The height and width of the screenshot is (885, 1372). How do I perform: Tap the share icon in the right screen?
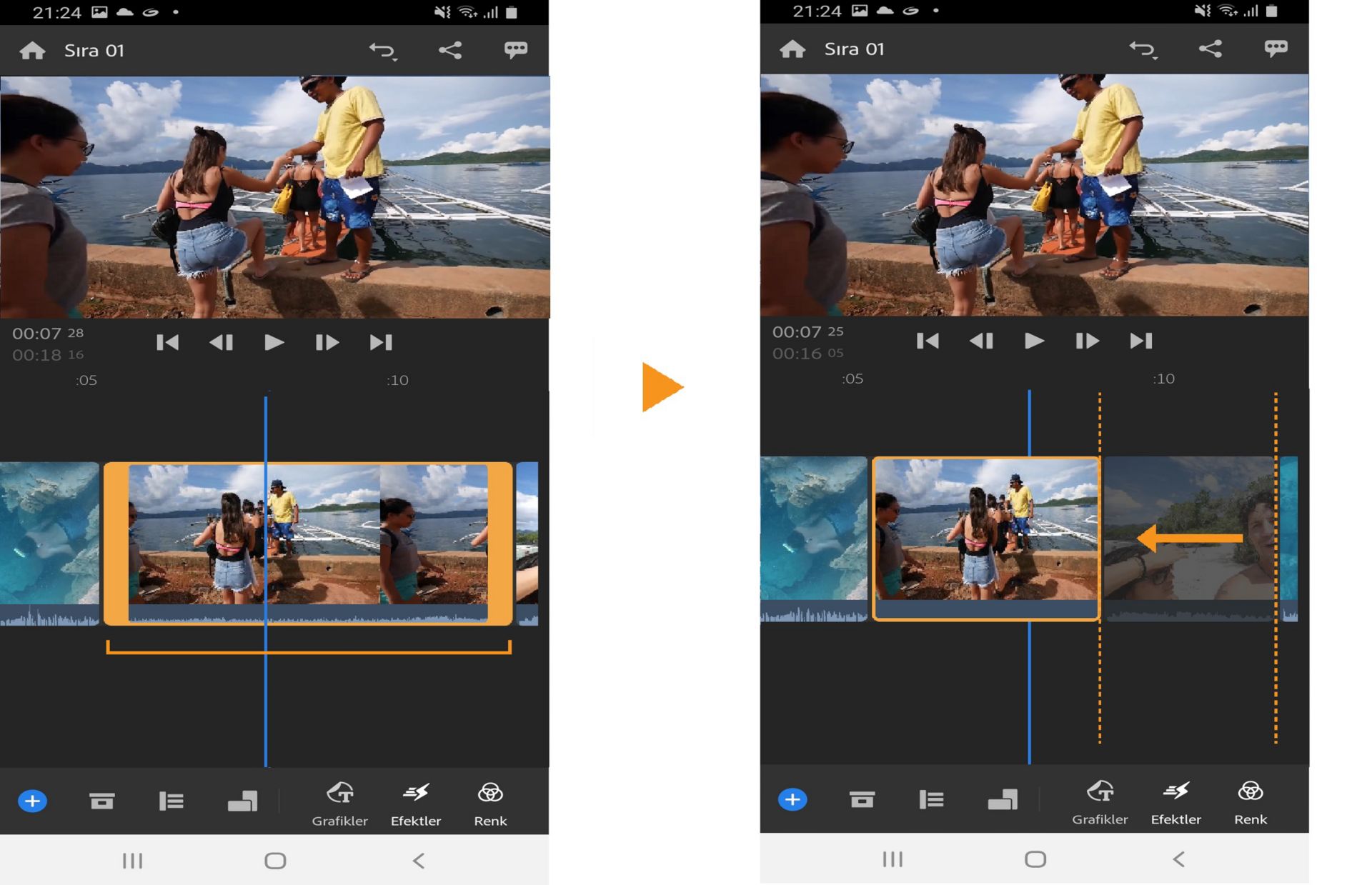click(x=1210, y=49)
